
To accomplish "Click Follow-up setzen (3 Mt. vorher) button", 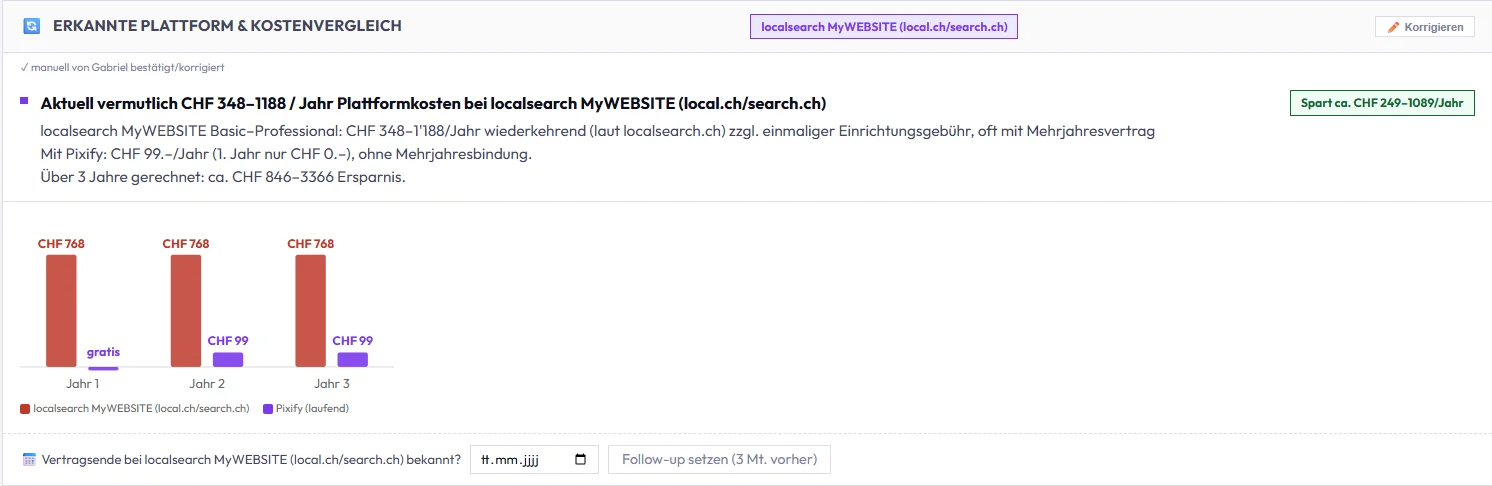I will point(719,459).
